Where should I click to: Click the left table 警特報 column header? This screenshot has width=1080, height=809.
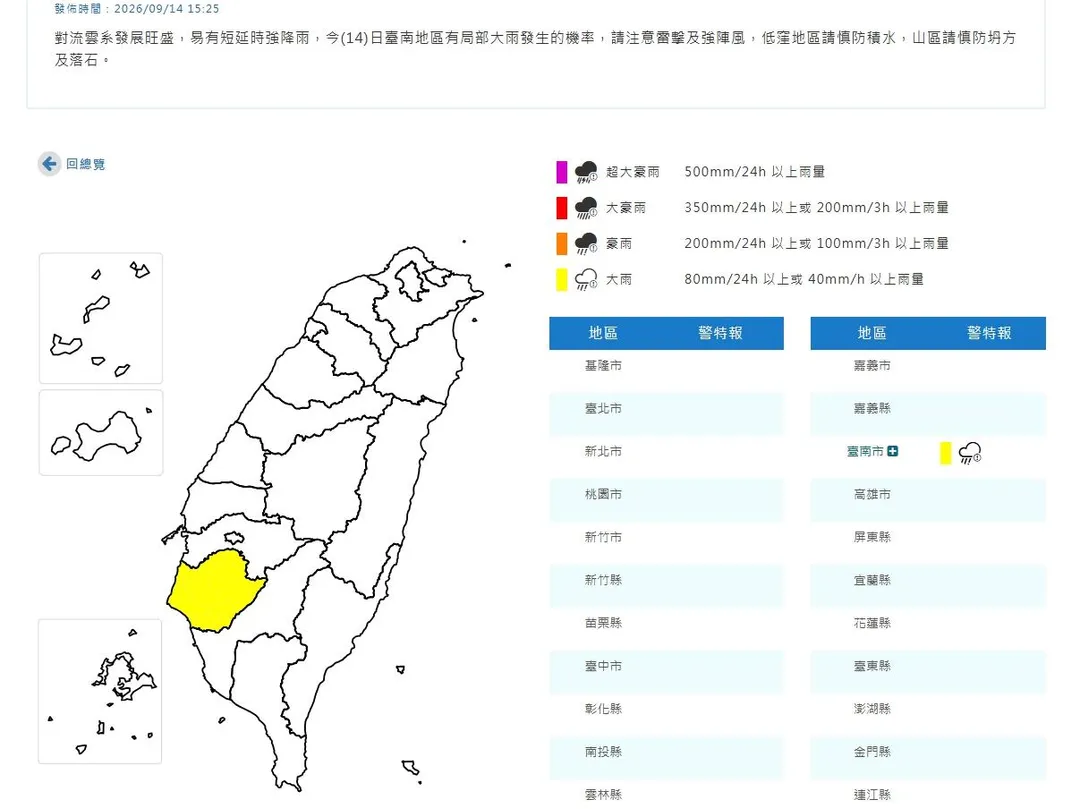(720, 333)
